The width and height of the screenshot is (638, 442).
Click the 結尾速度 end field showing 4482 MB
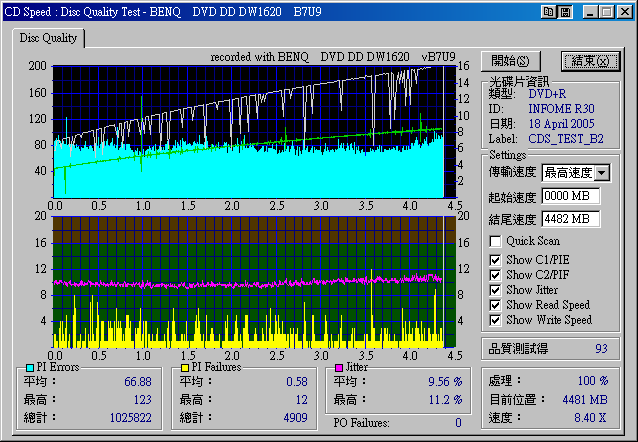pos(571,218)
